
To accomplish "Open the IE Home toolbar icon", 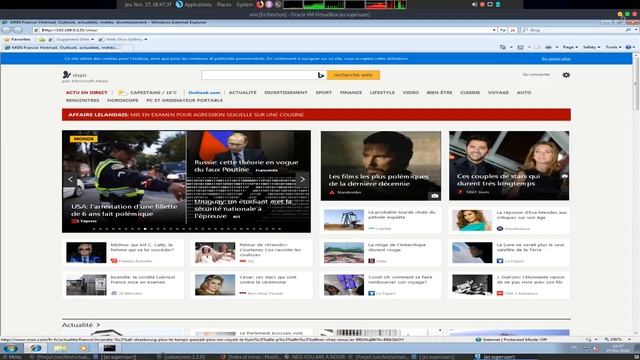I will tap(502, 47).
